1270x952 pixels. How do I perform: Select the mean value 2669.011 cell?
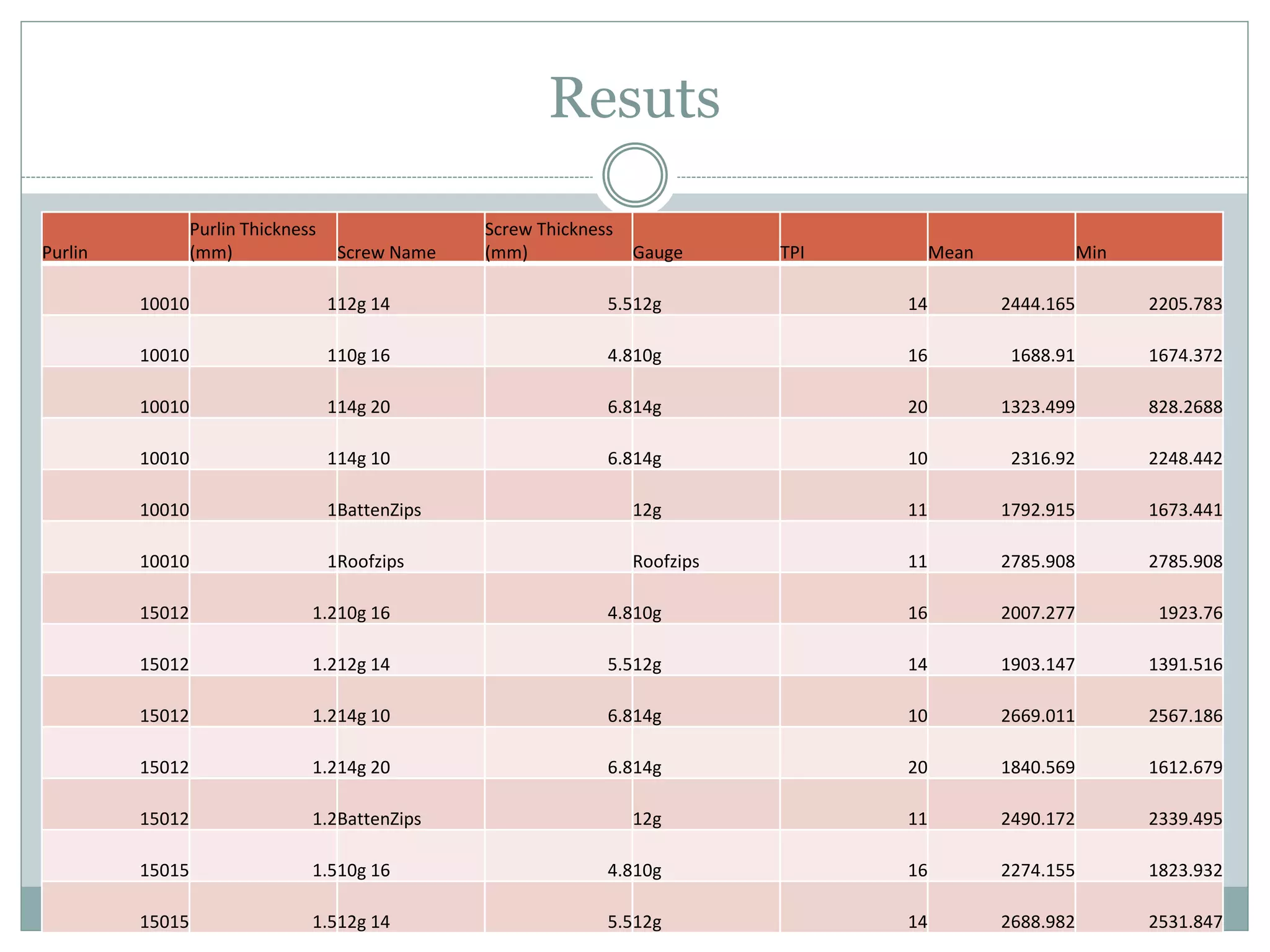click(x=1001, y=701)
